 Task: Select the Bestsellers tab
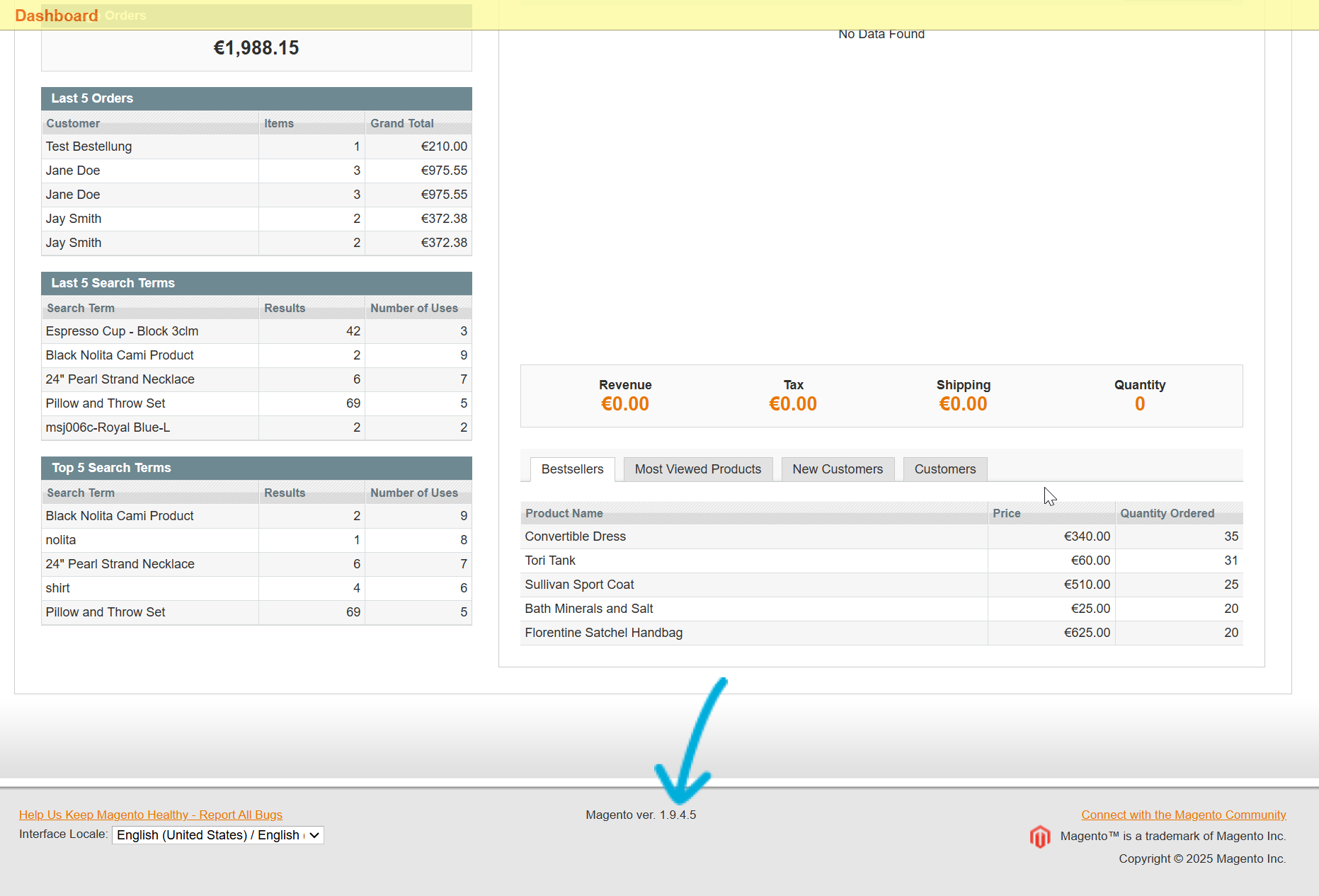point(571,469)
